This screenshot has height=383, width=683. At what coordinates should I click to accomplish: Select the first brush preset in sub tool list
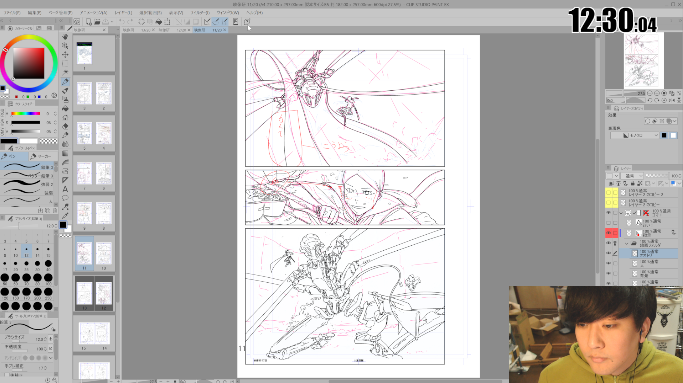[27, 166]
